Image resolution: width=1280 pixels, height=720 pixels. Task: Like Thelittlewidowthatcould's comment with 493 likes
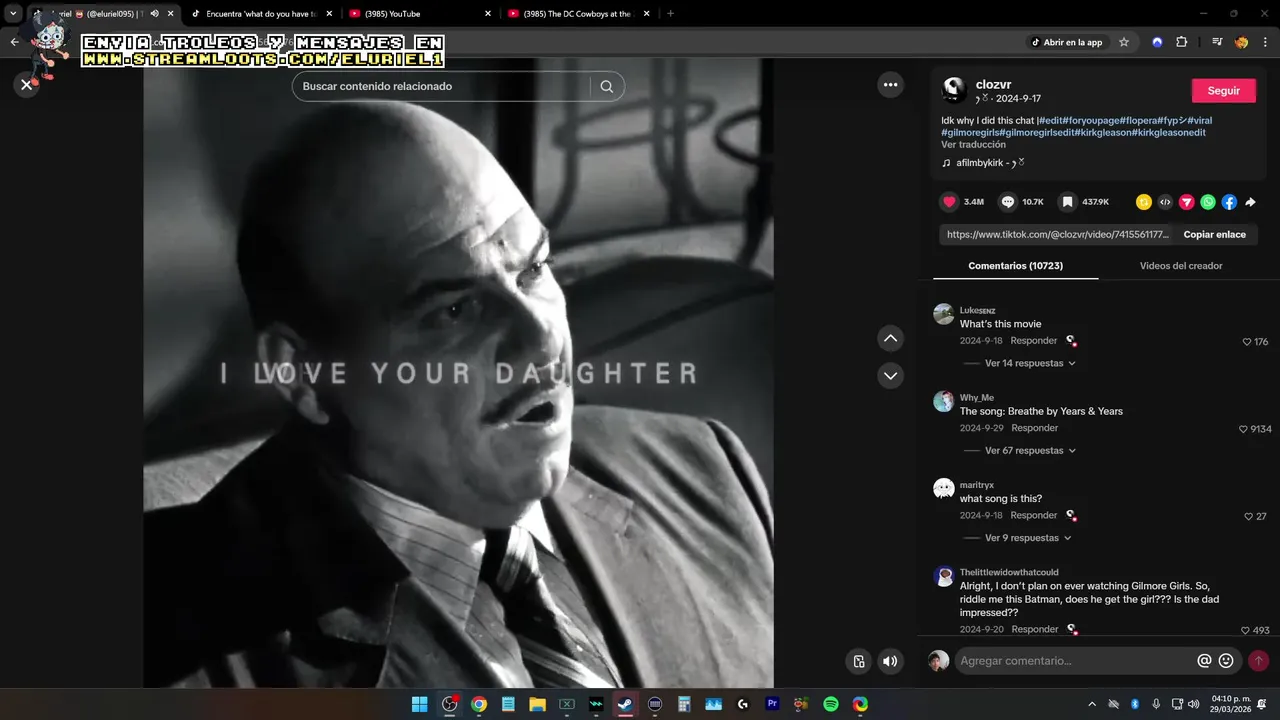(x=1245, y=631)
